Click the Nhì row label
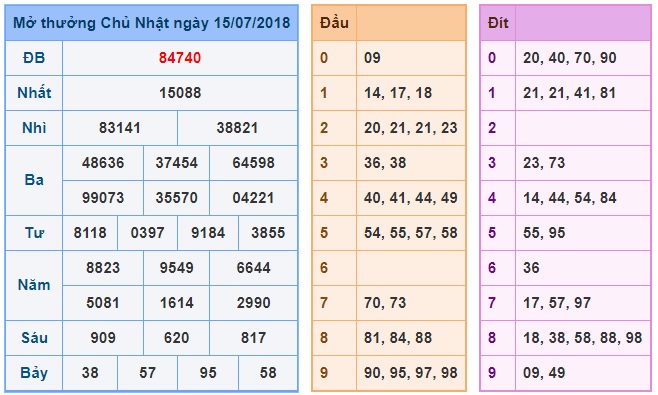Viewport: 658px width, 395px height. (x=34, y=128)
